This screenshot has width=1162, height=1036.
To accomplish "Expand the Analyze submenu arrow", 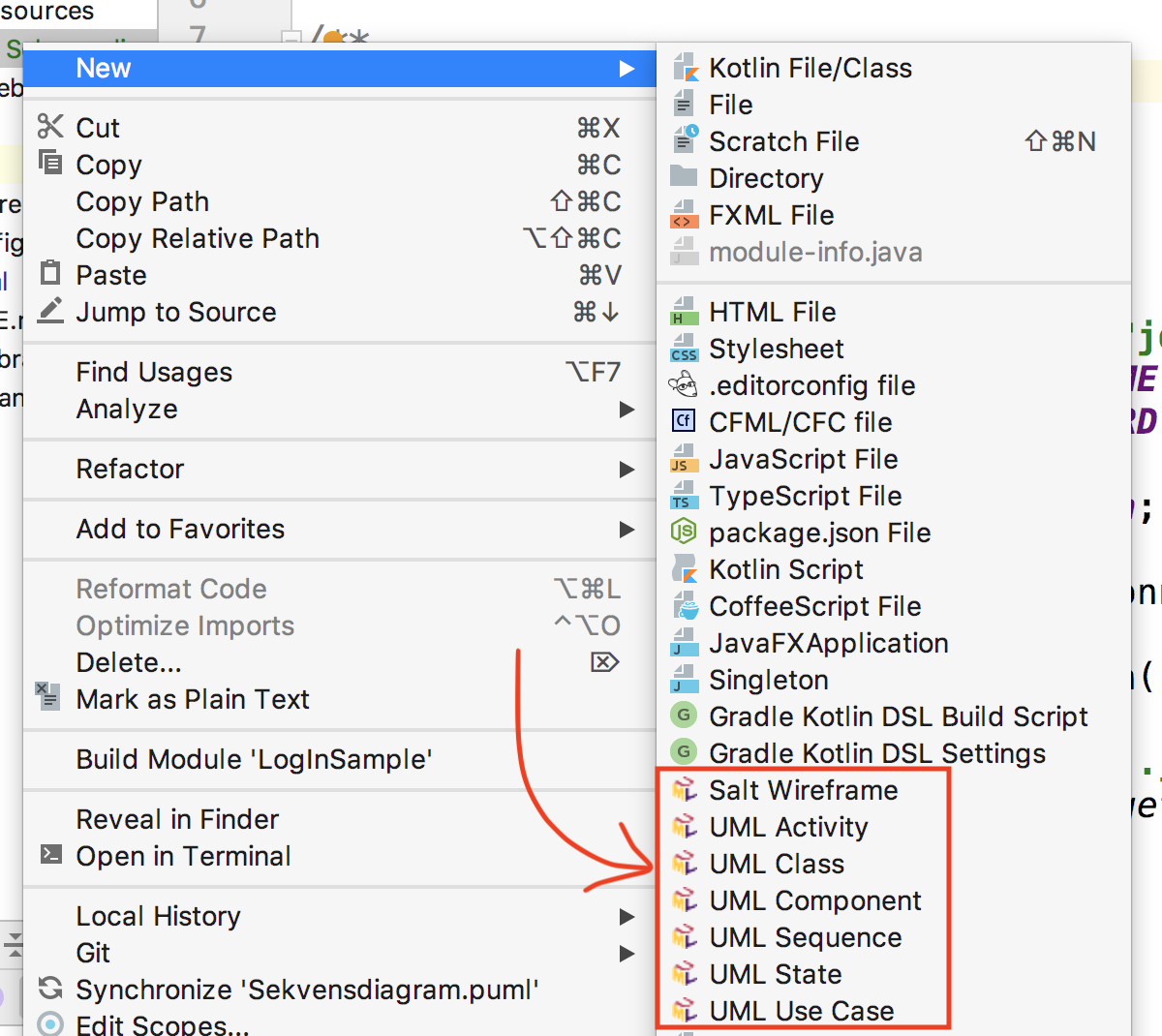I will point(627,410).
